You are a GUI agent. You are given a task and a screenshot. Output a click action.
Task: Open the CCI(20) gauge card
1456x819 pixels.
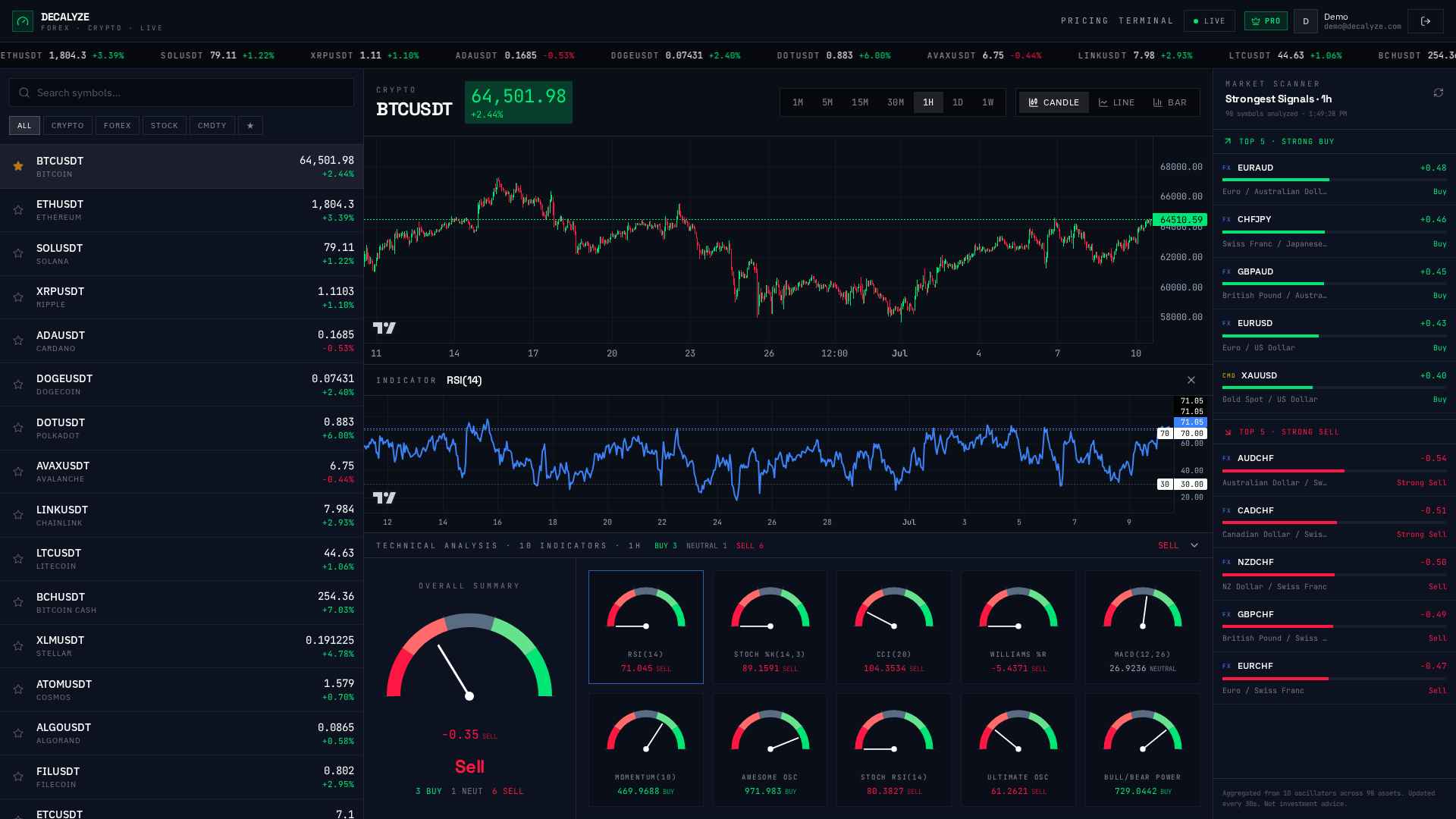click(894, 627)
